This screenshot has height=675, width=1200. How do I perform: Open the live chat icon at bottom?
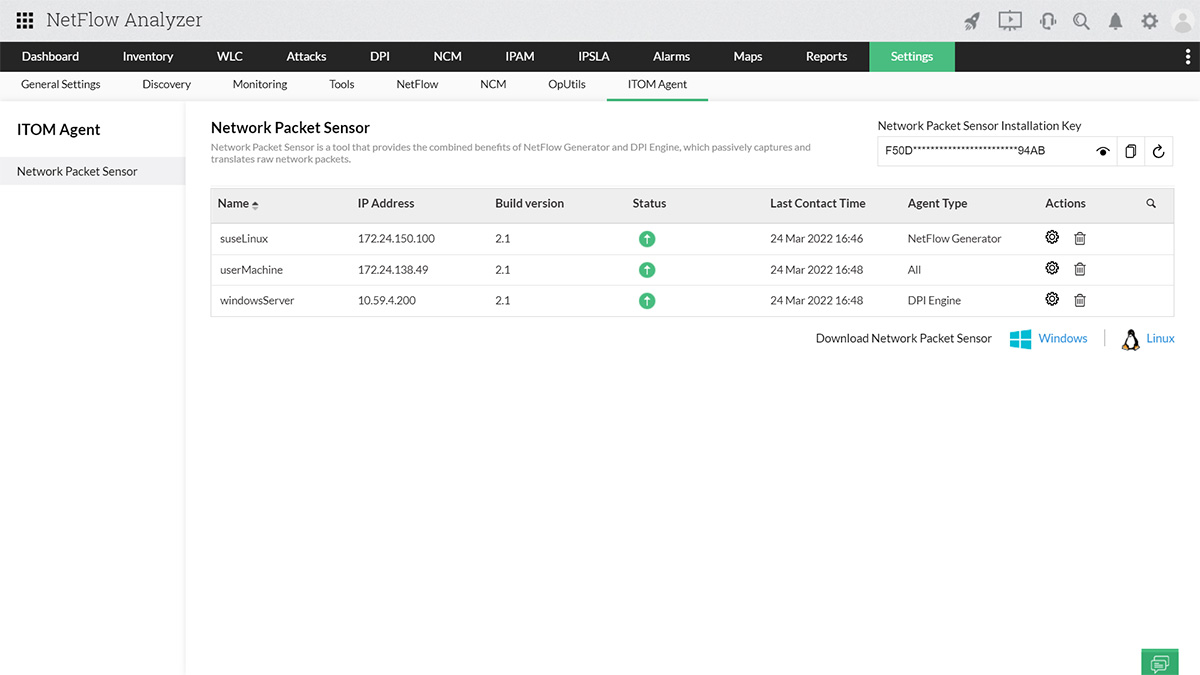click(1159, 662)
